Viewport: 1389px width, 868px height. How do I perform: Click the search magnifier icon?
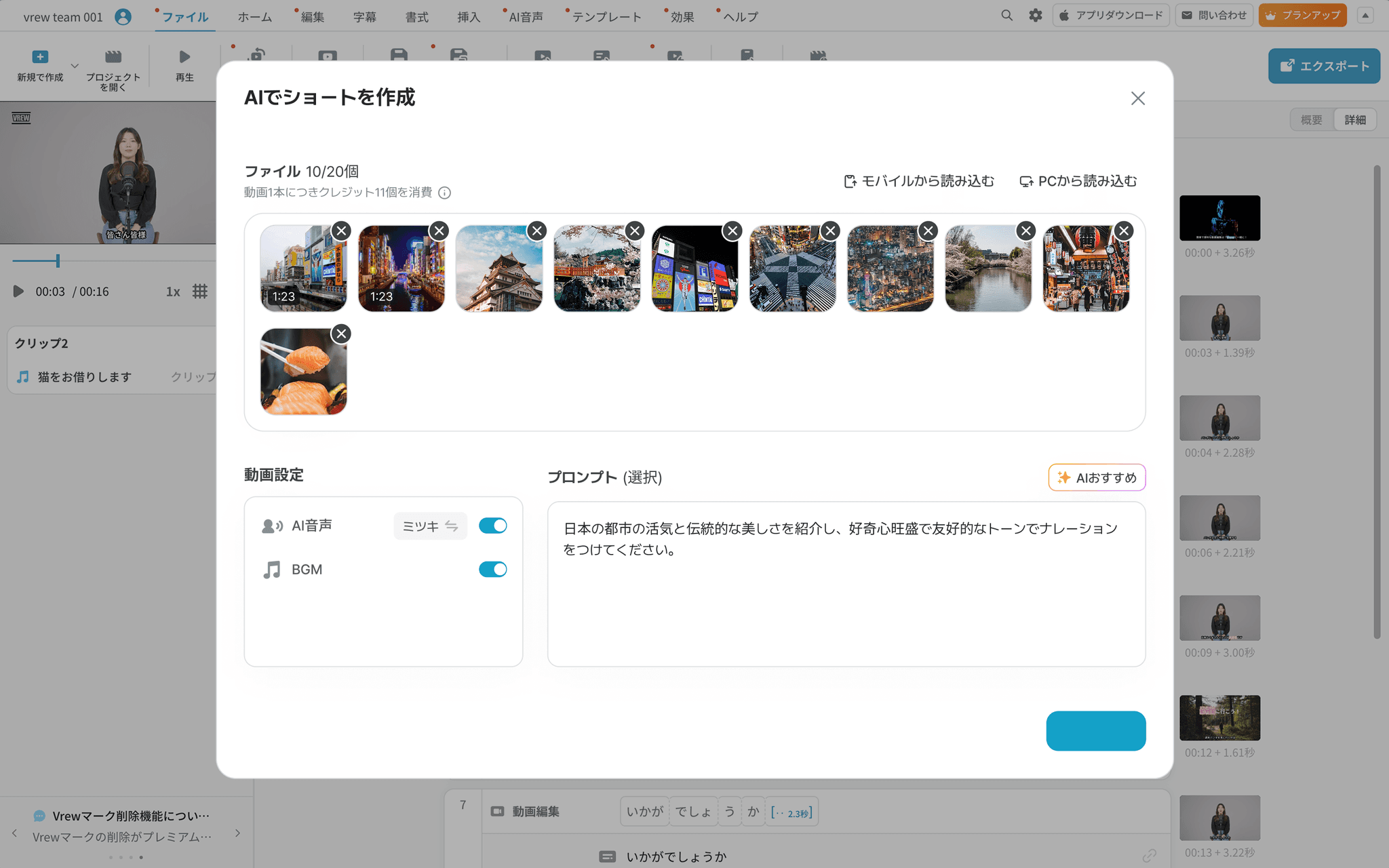(x=1006, y=15)
